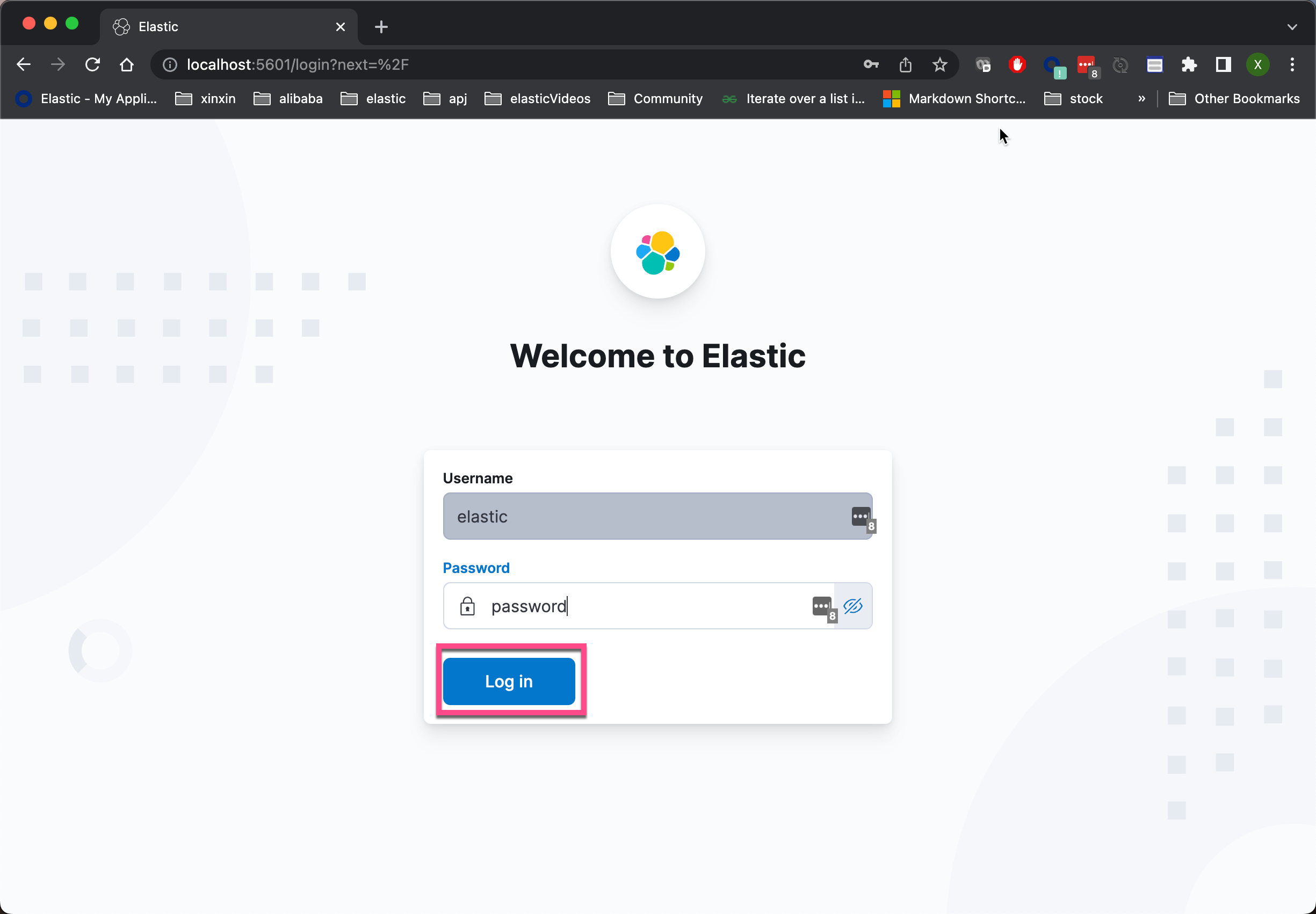Expand tab search dropdown arrow
Image resolution: width=1316 pixels, height=914 pixels.
(1292, 27)
